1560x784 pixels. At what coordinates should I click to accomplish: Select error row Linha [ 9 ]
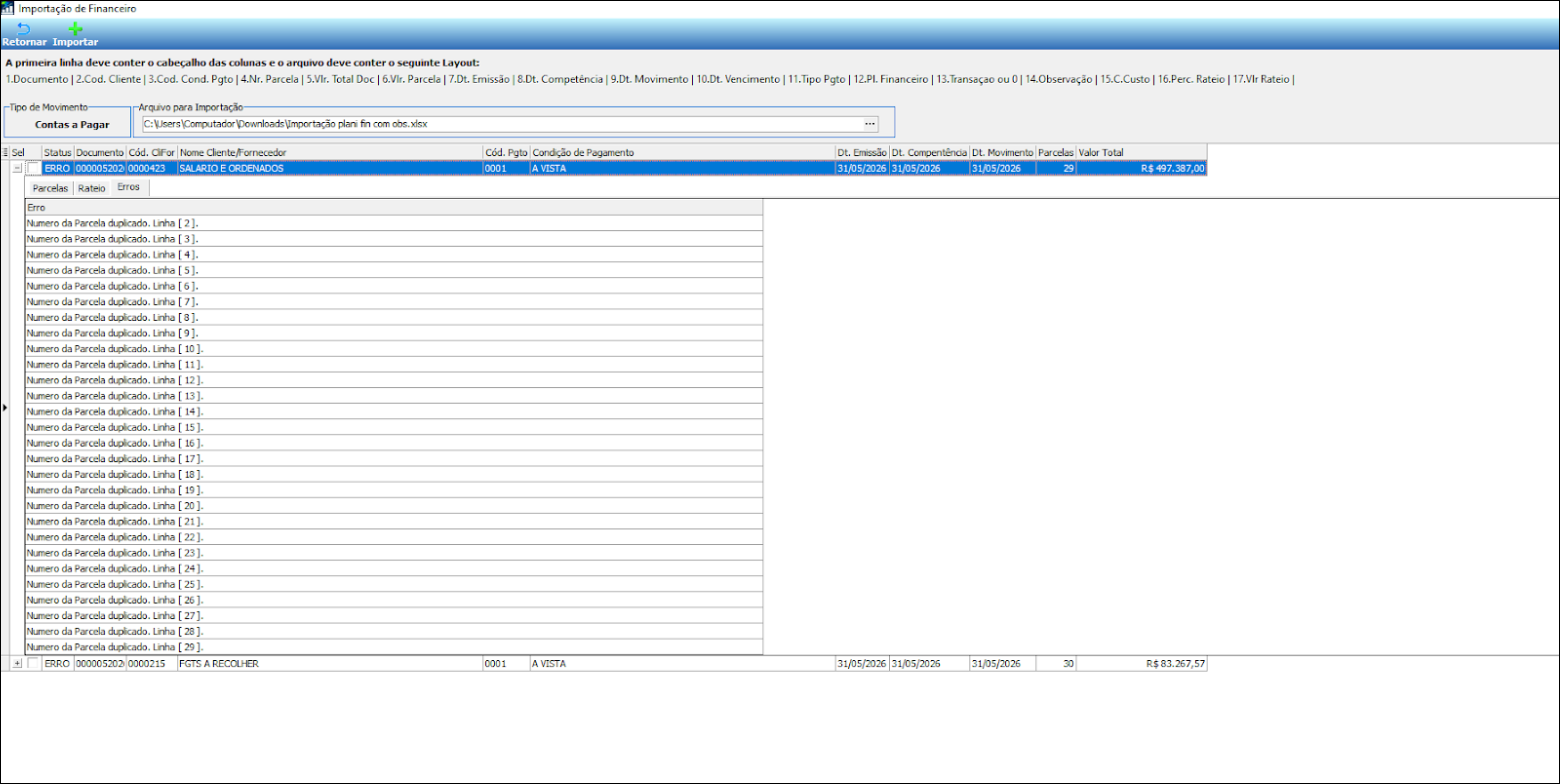[x=394, y=333]
